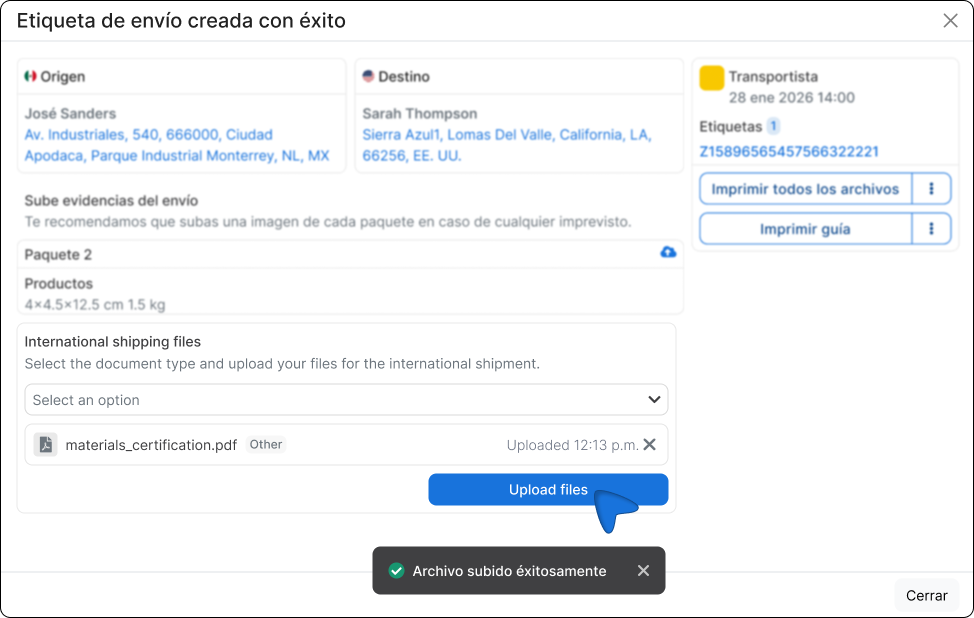Click the yellow Transportista carrier logo
Image resolution: width=974 pixels, height=618 pixels.
point(711,78)
